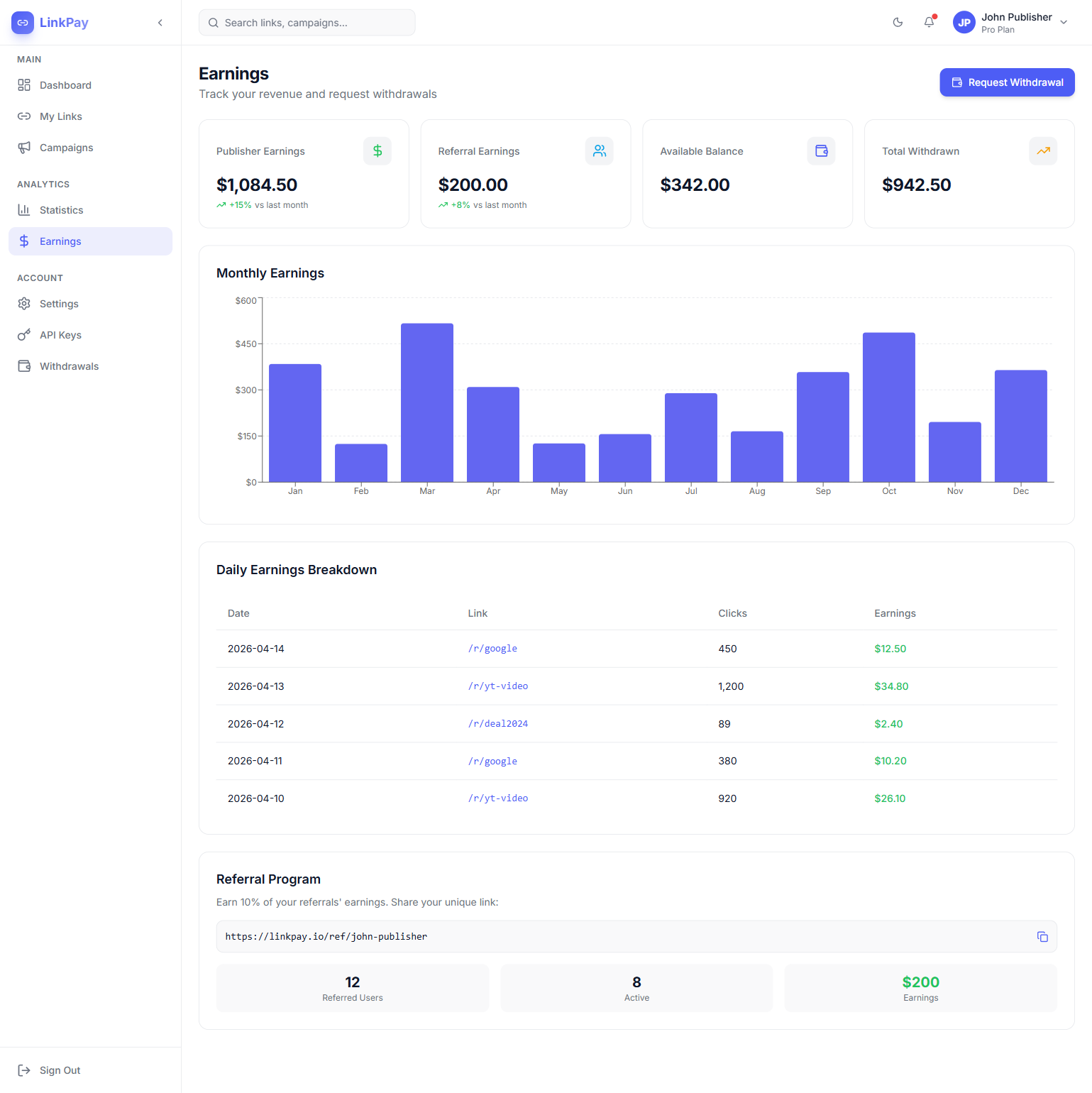Open the API Keys page
The height and width of the screenshot is (1093, 1092).
(x=90, y=335)
